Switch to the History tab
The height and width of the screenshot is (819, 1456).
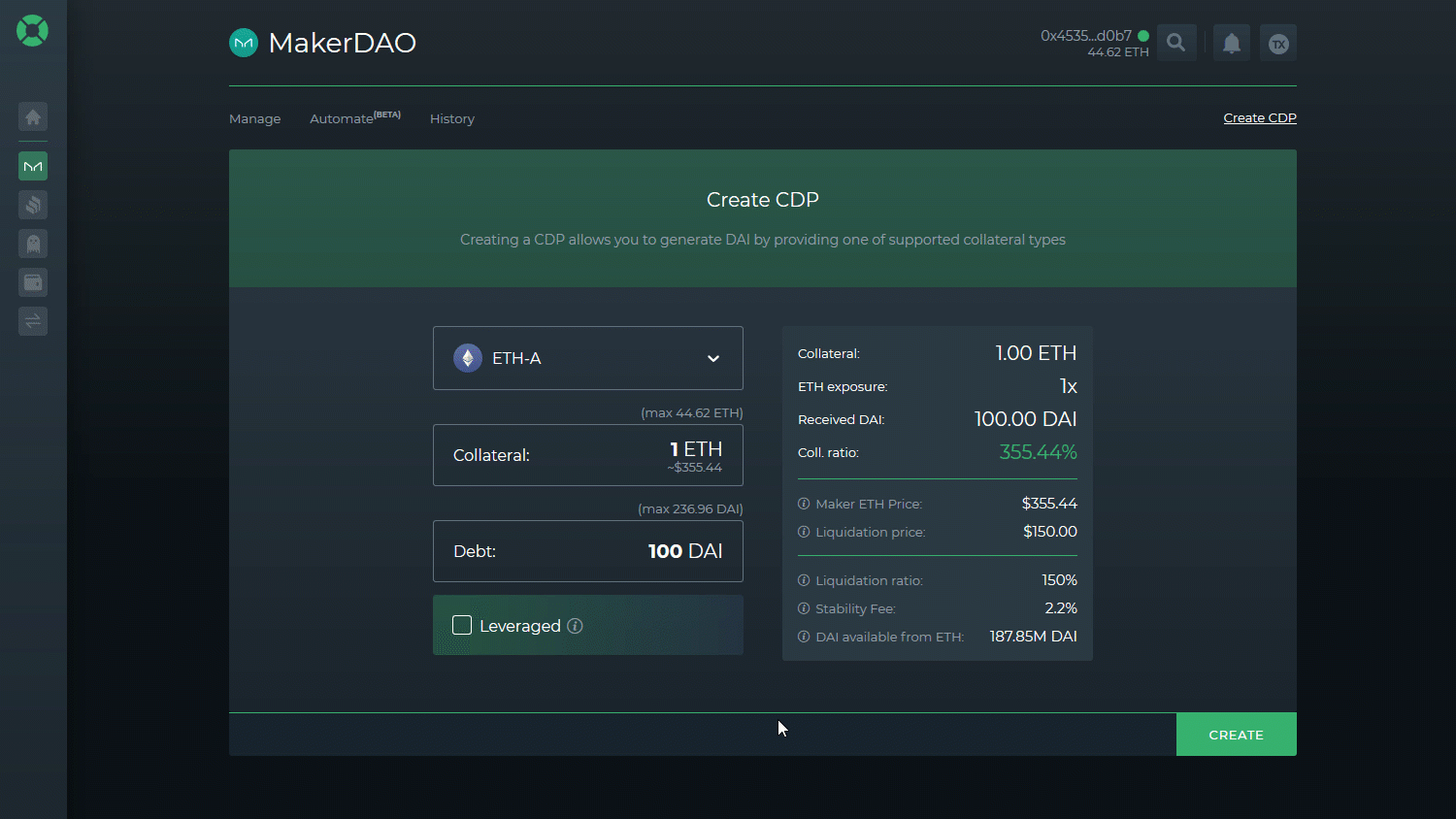(452, 118)
